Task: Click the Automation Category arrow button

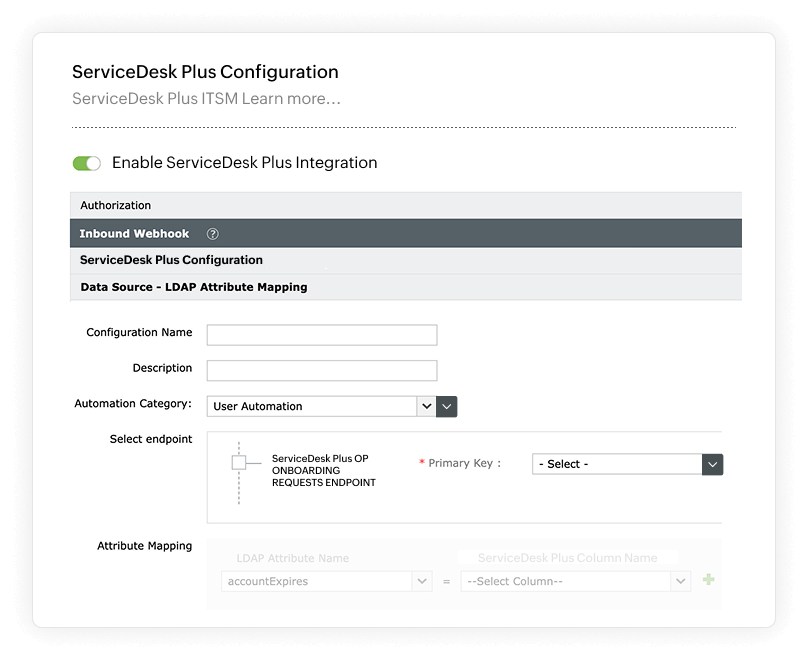Action: click(x=445, y=406)
